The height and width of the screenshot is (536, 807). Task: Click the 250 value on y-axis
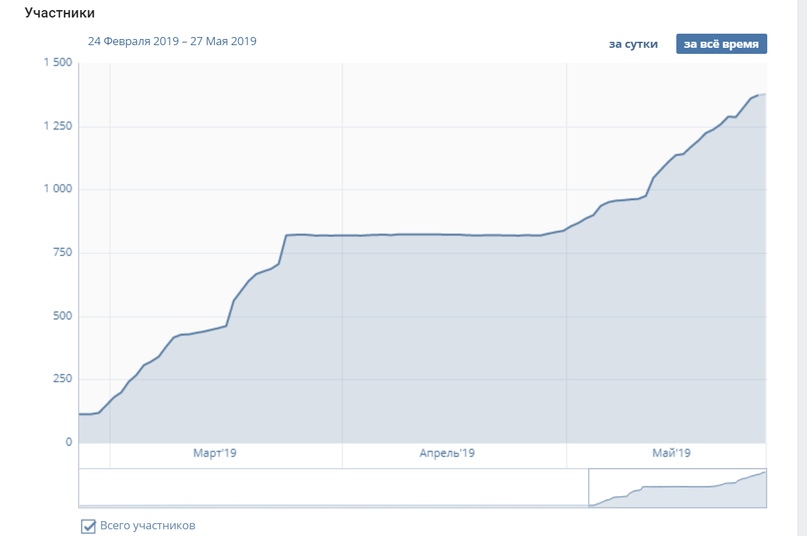(x=62, y=379)
